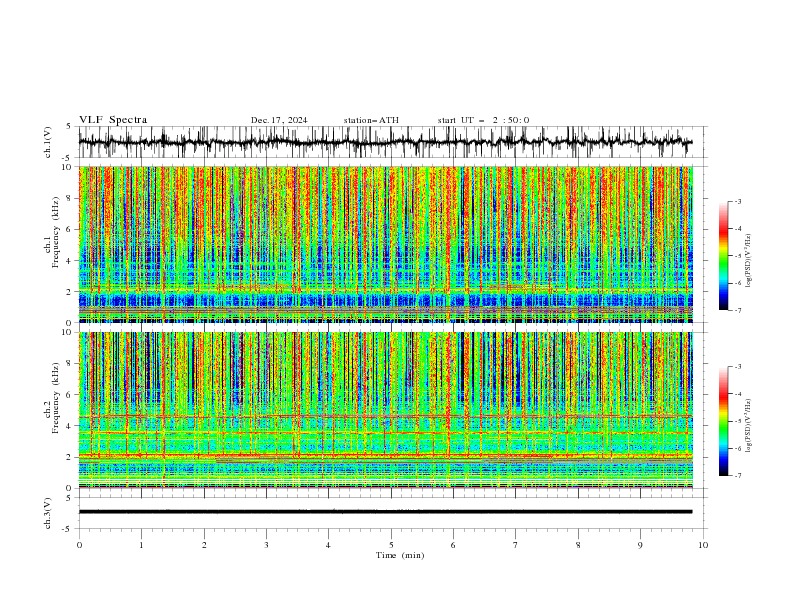
Task: Click the "-3" value on ch.1 colorbar
Action: coord(738,201)
